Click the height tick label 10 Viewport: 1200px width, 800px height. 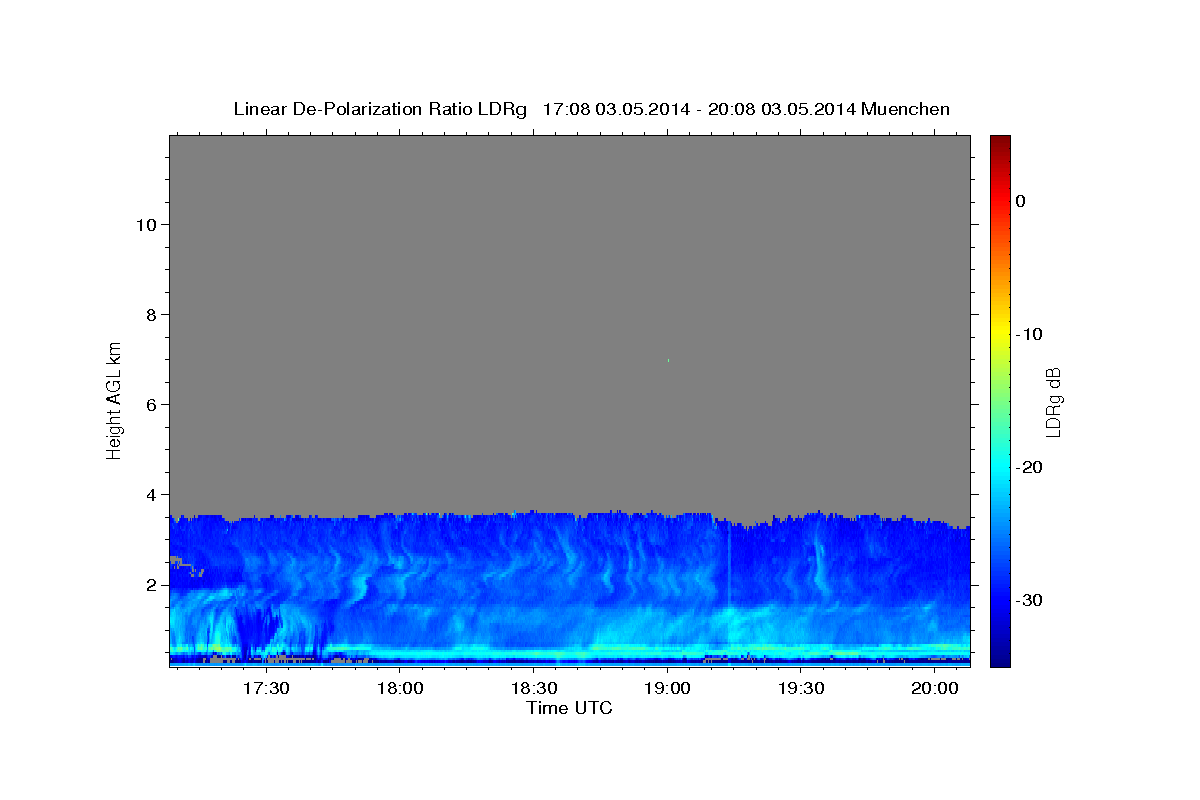click(145, 224)
